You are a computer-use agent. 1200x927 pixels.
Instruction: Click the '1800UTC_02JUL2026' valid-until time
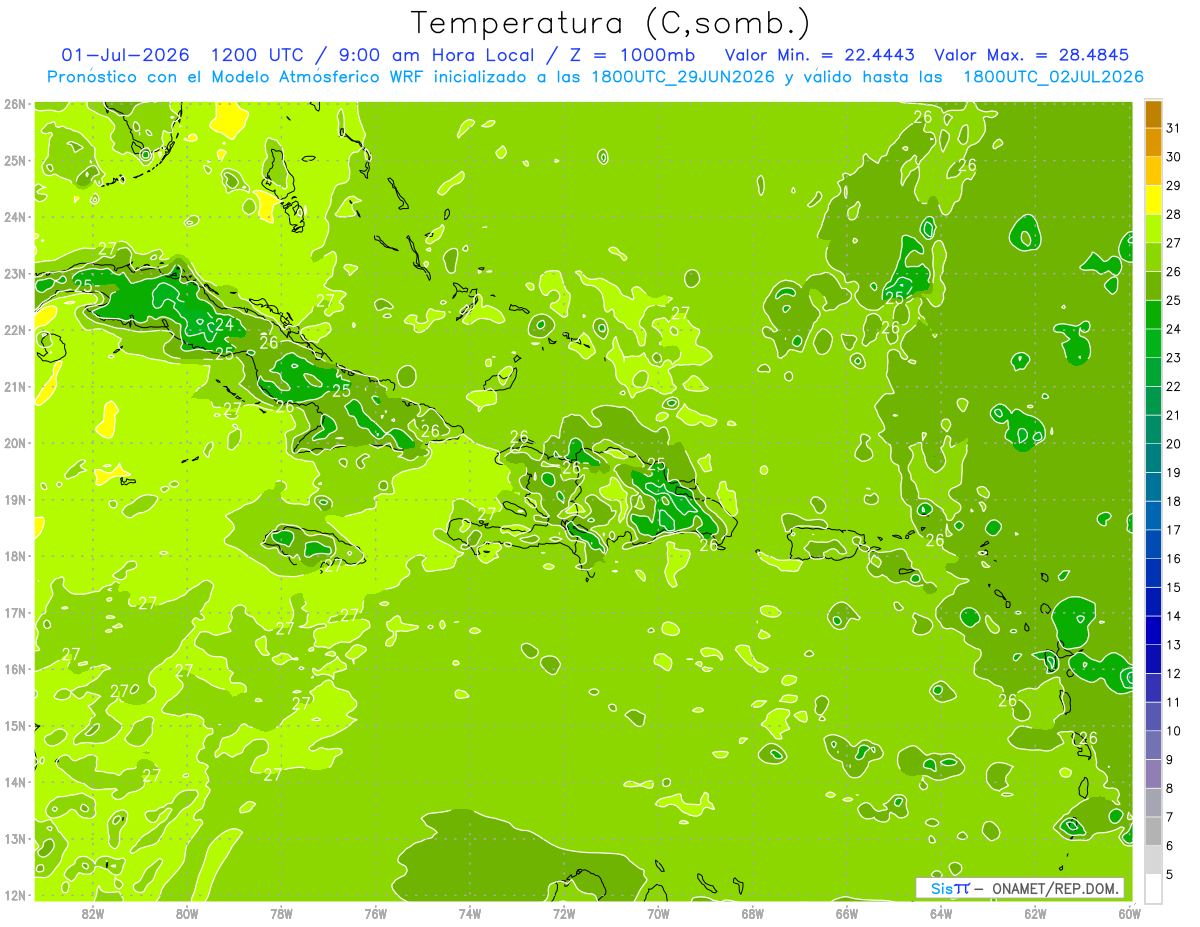(1053, 77)
